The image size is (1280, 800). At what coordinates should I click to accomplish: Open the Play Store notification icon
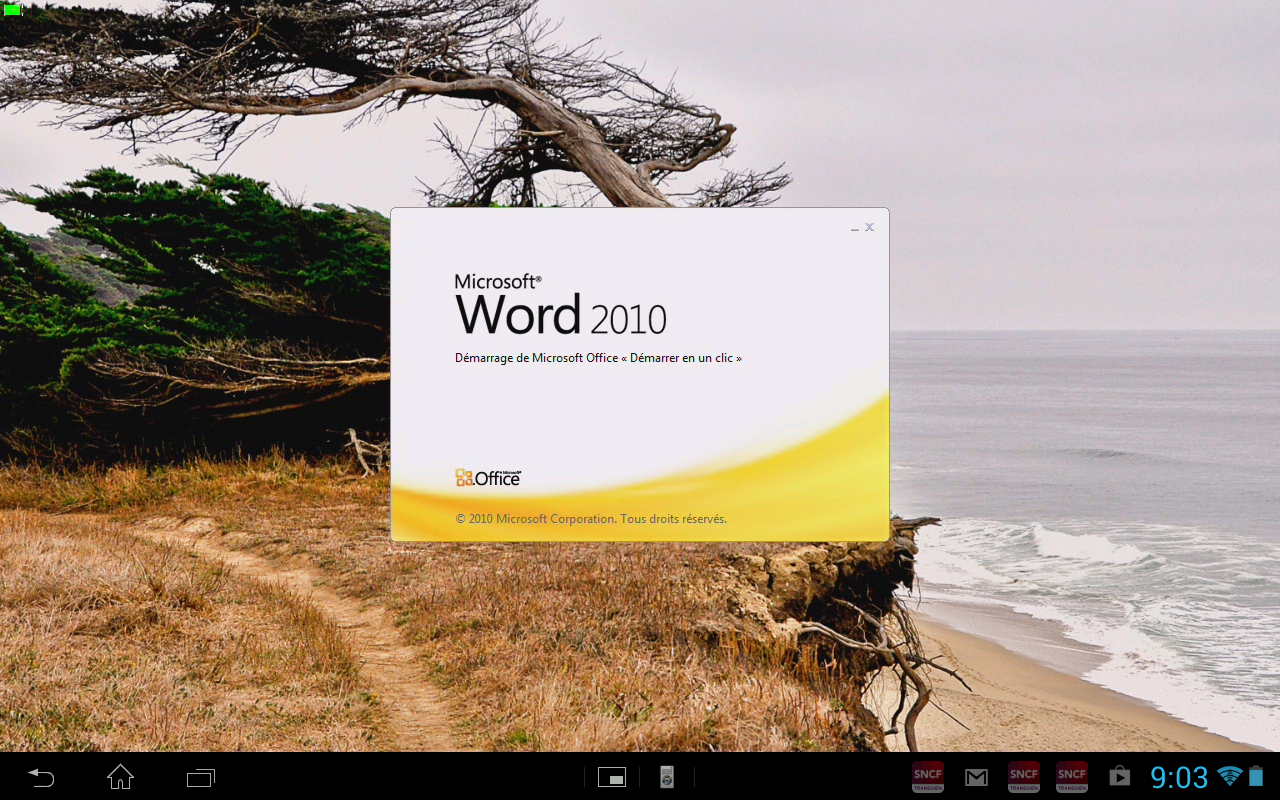coord(1119,776)
